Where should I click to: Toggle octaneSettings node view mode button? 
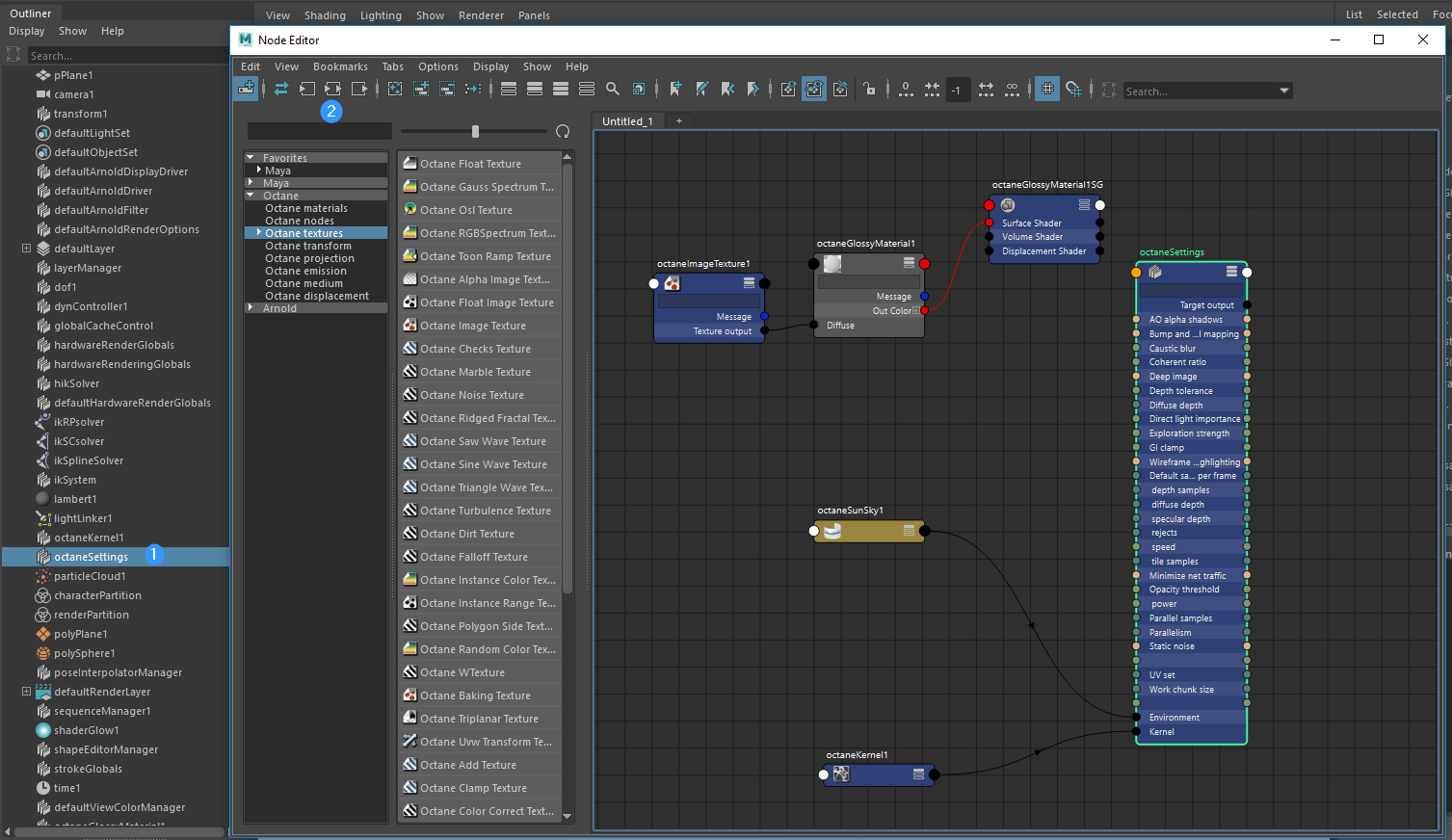coord(1231,272)
